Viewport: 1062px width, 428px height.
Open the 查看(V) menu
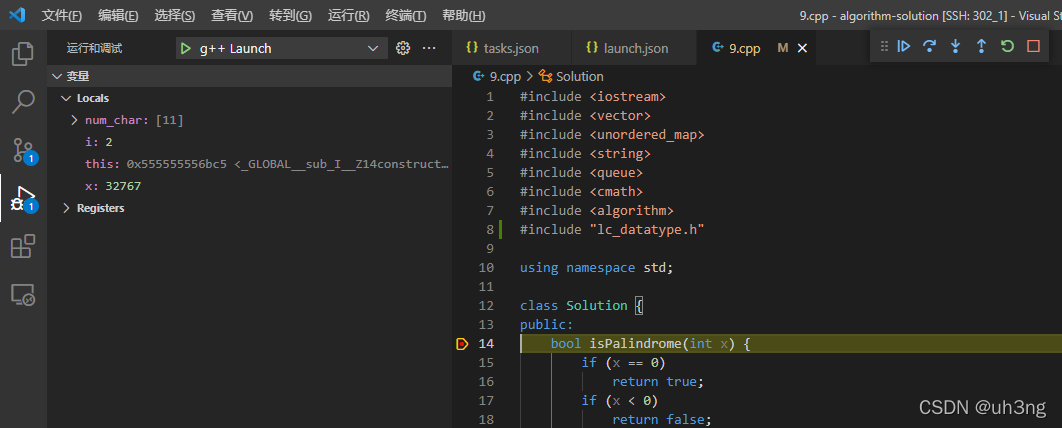(x=232, y=16)
